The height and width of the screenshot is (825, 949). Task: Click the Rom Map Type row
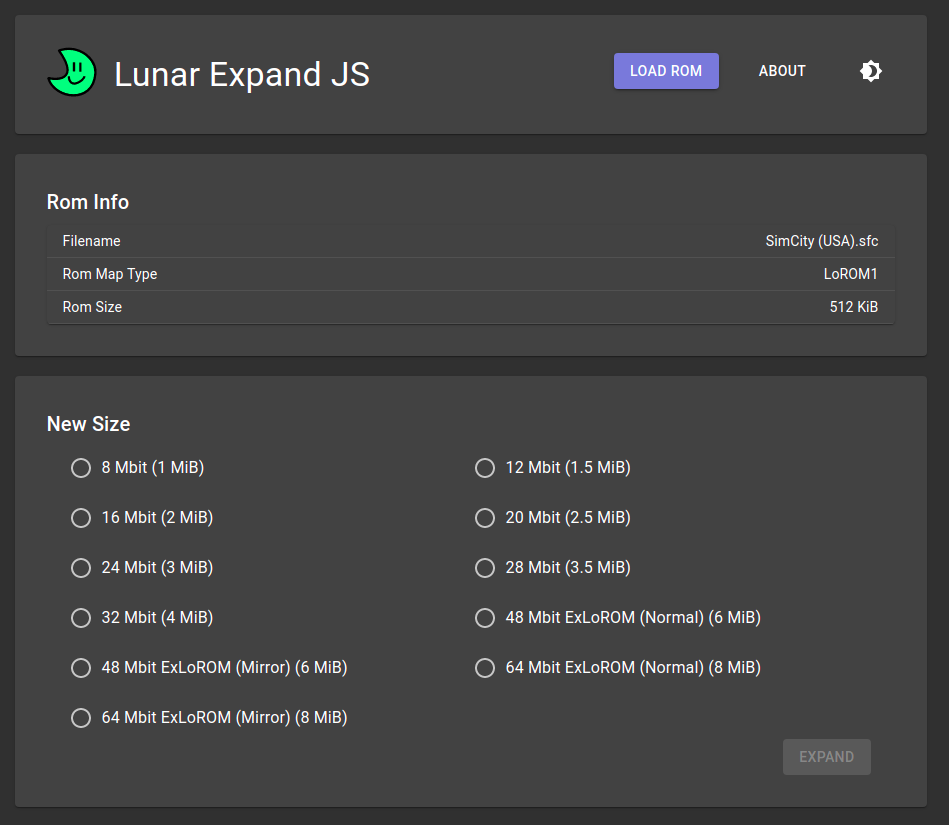click(470, 274)
